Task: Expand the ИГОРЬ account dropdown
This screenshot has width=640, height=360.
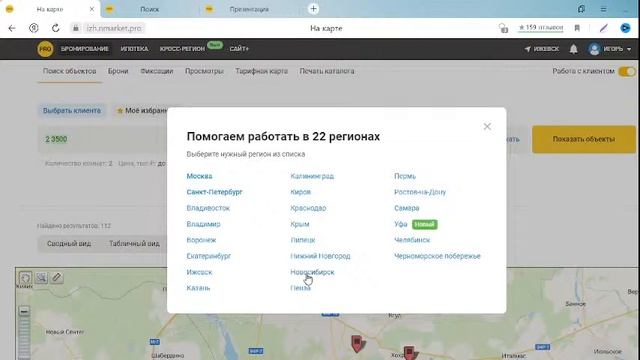Action: pyautogui.click(x=617, y=49)
